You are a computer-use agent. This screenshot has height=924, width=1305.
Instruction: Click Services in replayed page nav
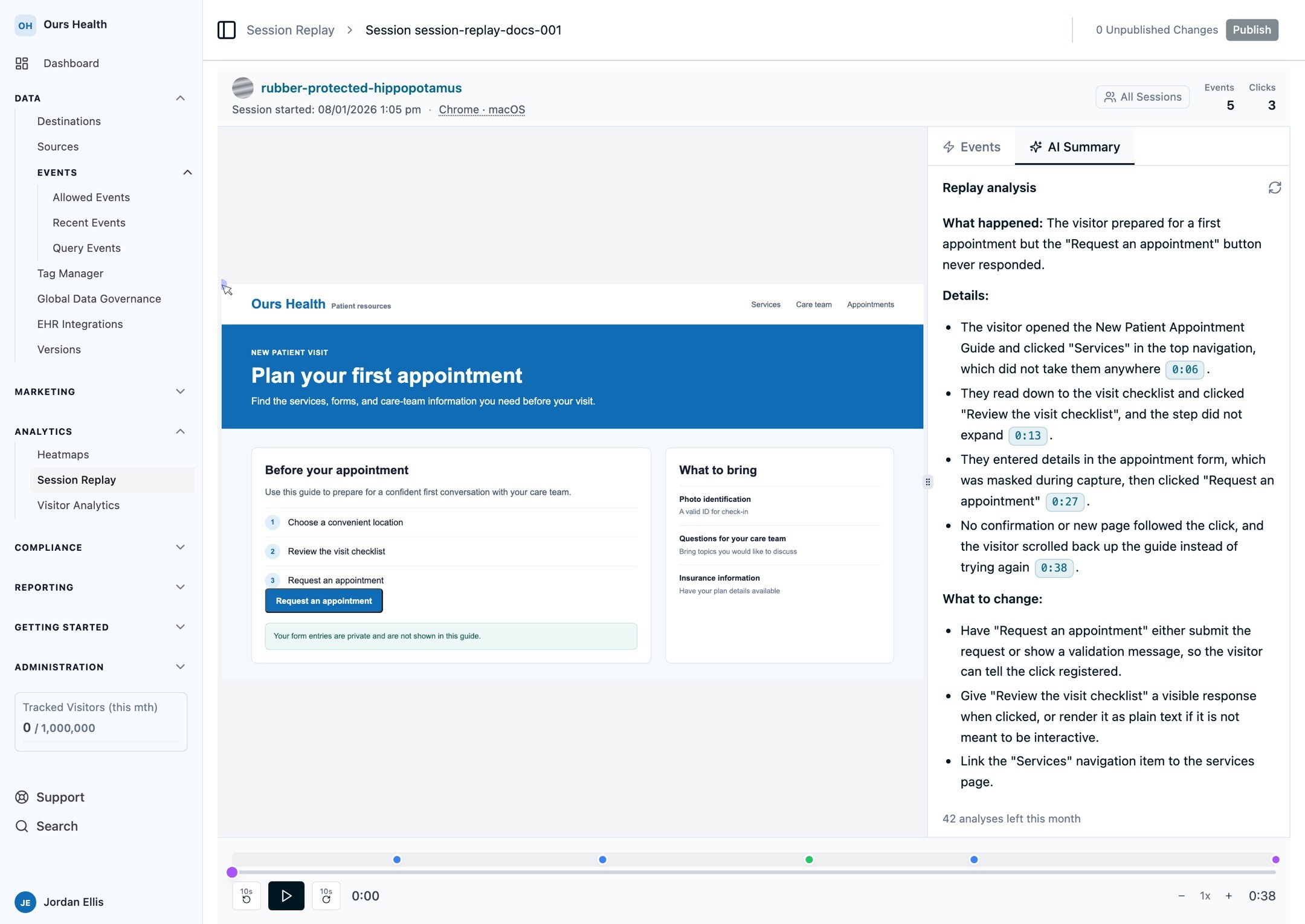[765, 304]
